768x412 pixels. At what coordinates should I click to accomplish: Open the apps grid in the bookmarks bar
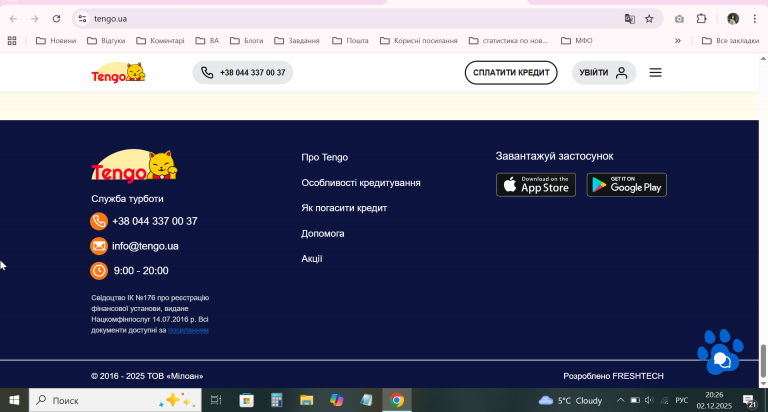(12, 41)
